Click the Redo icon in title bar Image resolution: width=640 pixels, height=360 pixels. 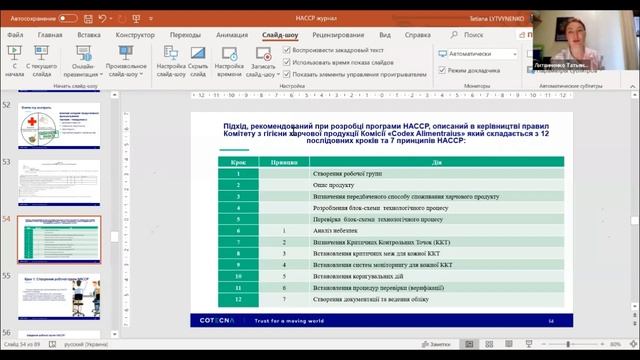(122, 18)
